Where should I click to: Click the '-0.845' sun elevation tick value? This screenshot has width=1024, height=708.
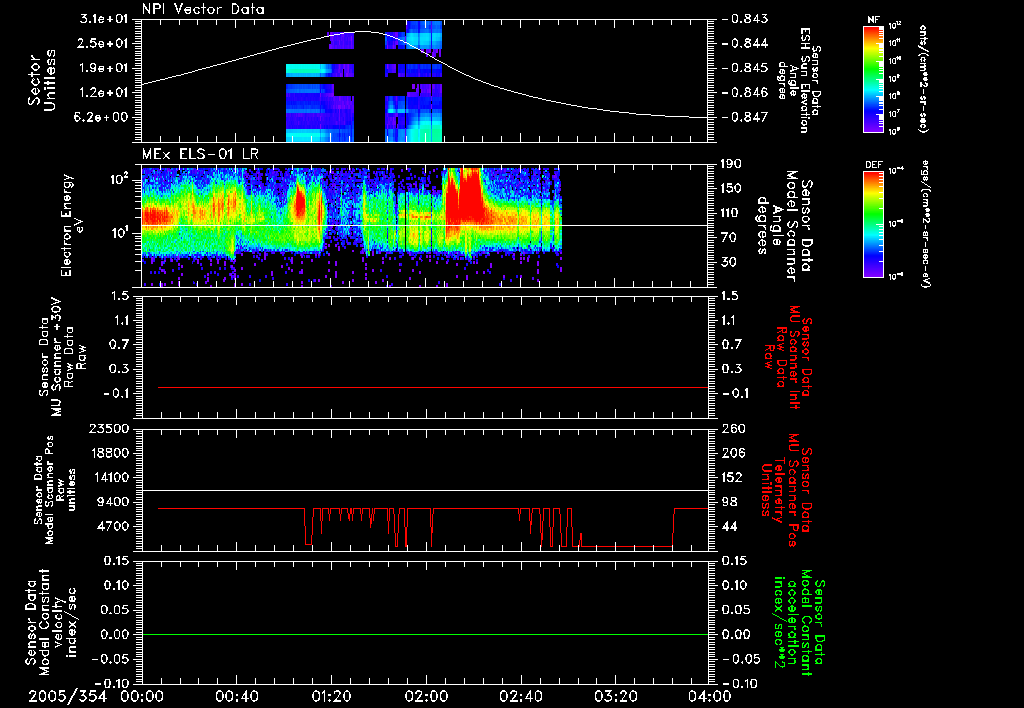[x=745, y=68]
